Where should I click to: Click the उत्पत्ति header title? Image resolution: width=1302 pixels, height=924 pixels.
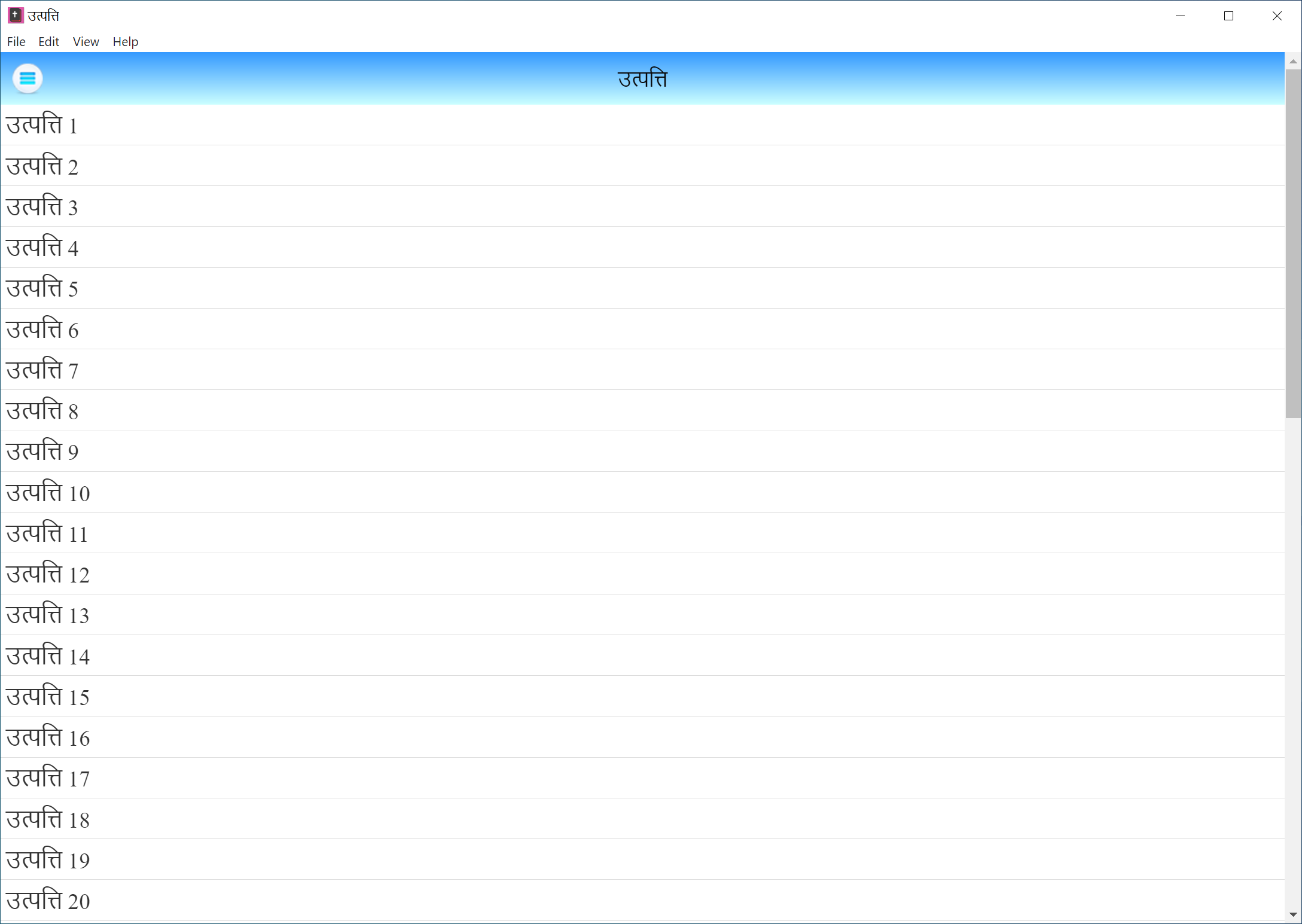click(x=642, y=79)
